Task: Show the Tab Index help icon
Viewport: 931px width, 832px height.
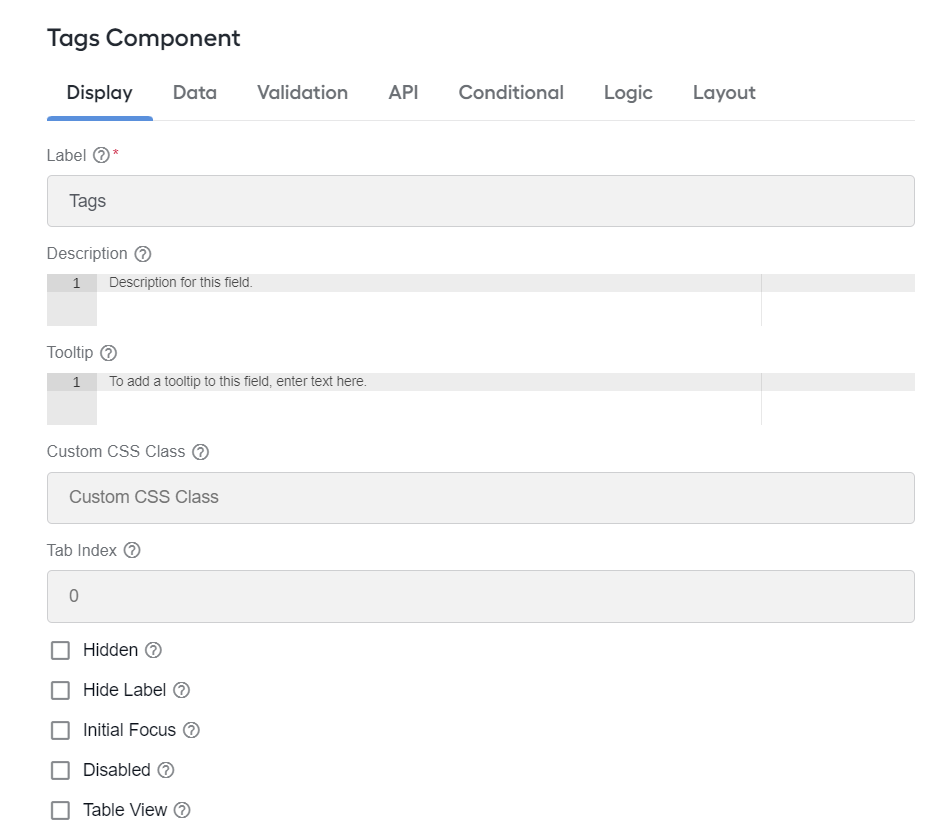Action: (132, 551)
